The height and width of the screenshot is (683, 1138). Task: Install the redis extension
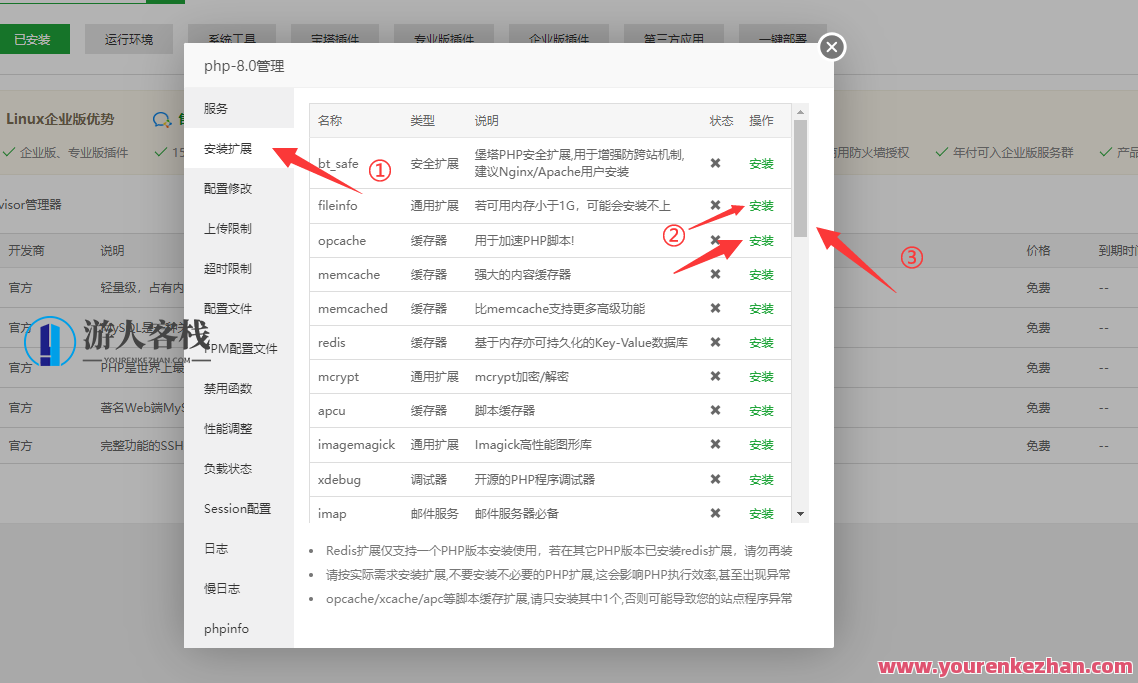pos(761,342)
